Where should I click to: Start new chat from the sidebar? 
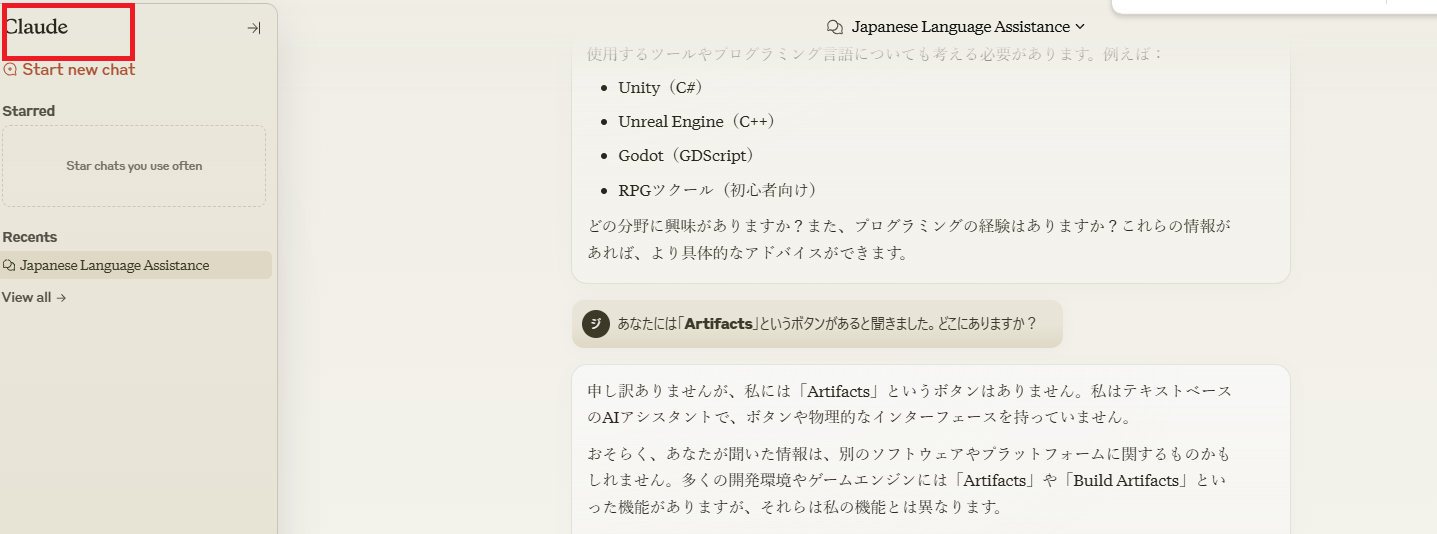coord(69,70)
